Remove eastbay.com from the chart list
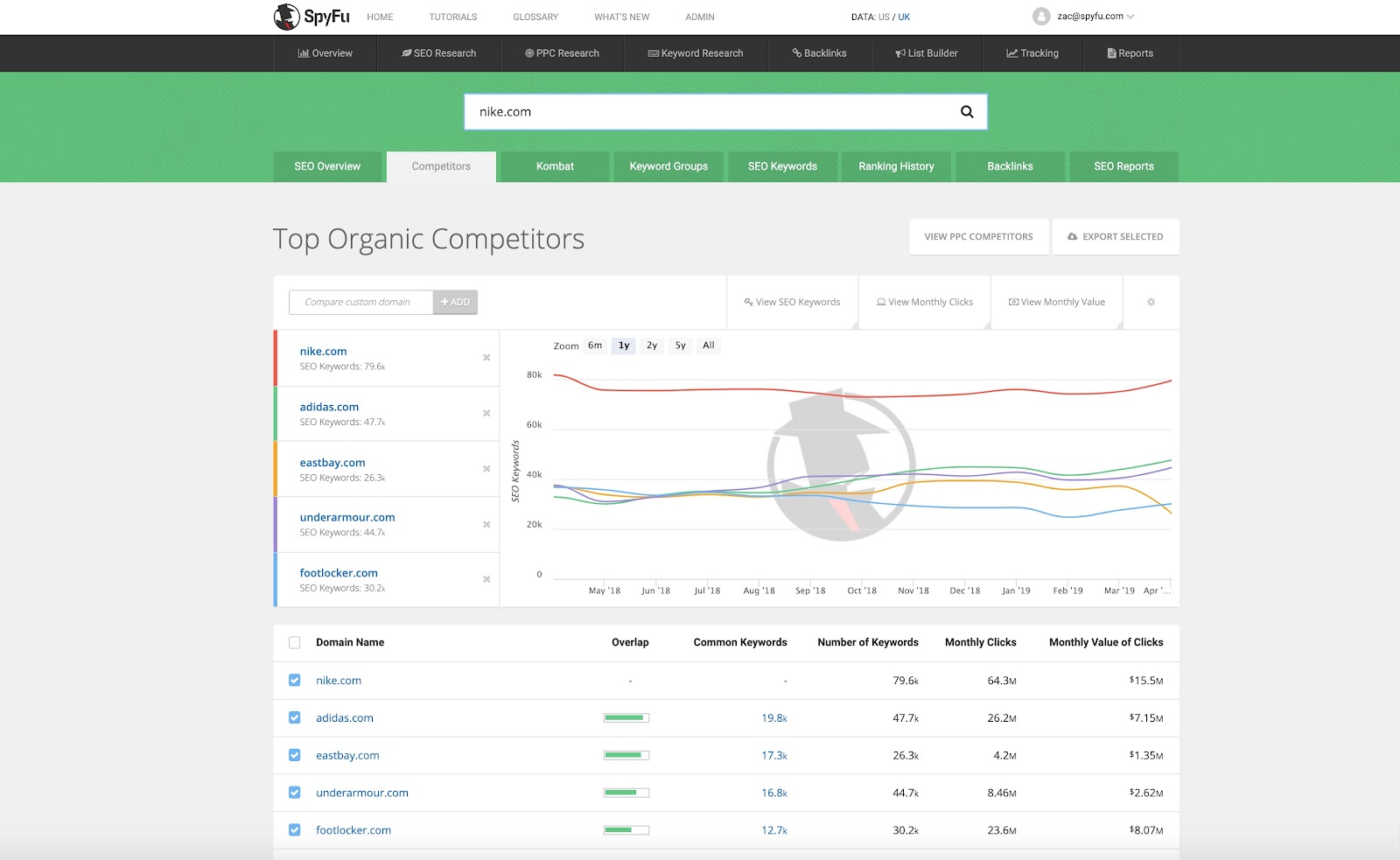This screenshot has width=1400, height=860. pyautogui.click(x=486, y=469)
